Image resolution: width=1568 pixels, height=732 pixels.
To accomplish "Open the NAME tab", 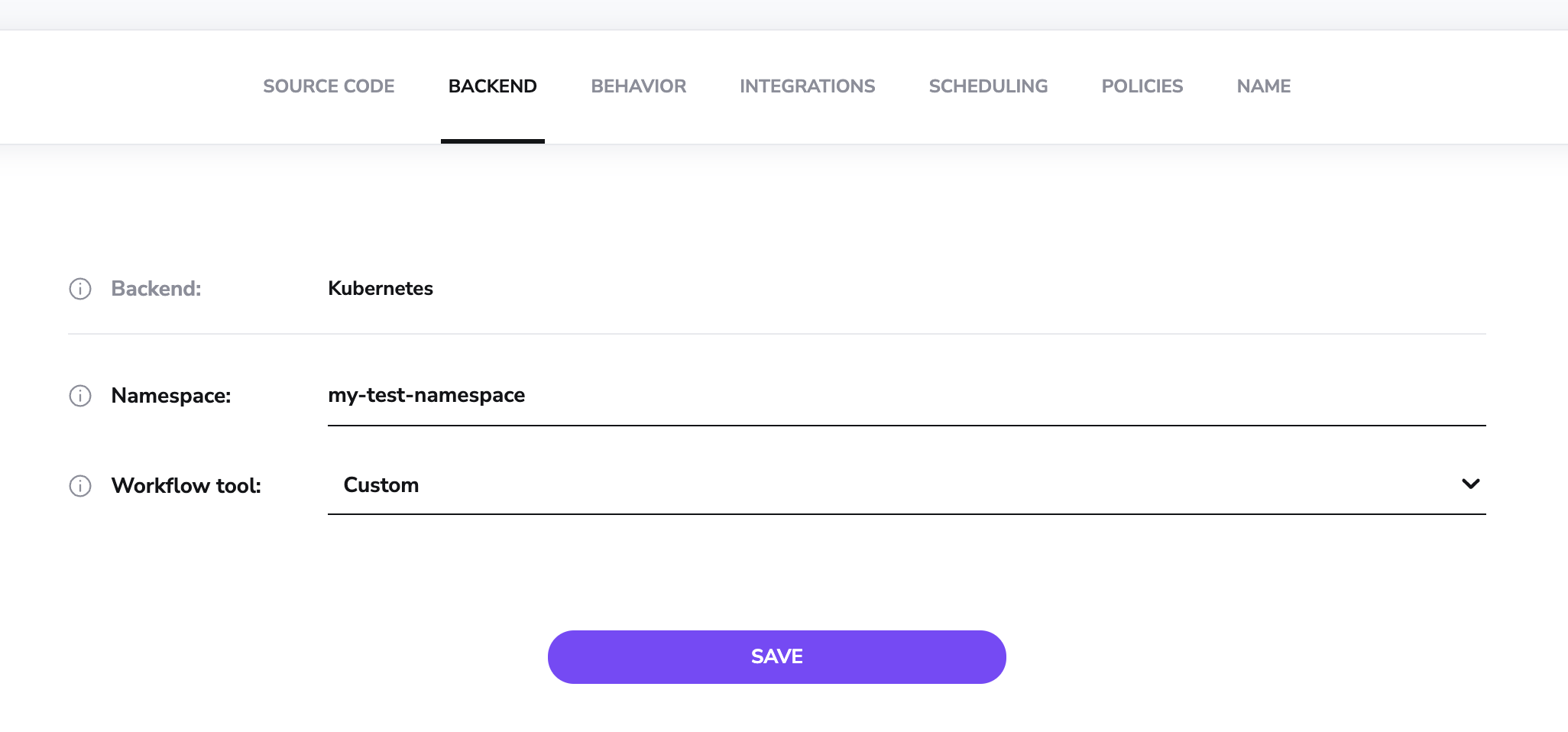I will 1262,86.
